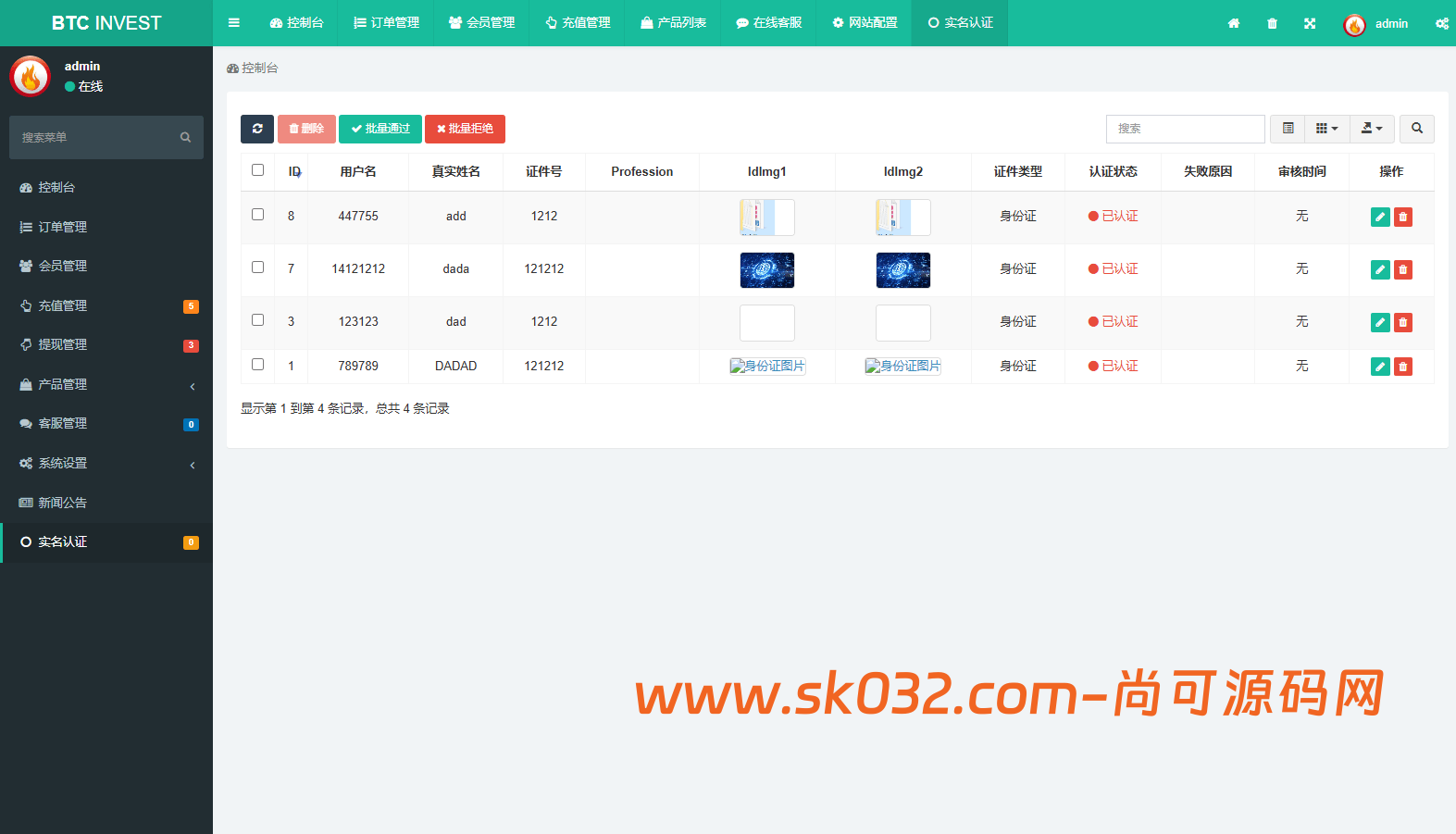Screen dimensions: 1456x834
Task: Check the row with ID 3
Action: click(257, 320)
